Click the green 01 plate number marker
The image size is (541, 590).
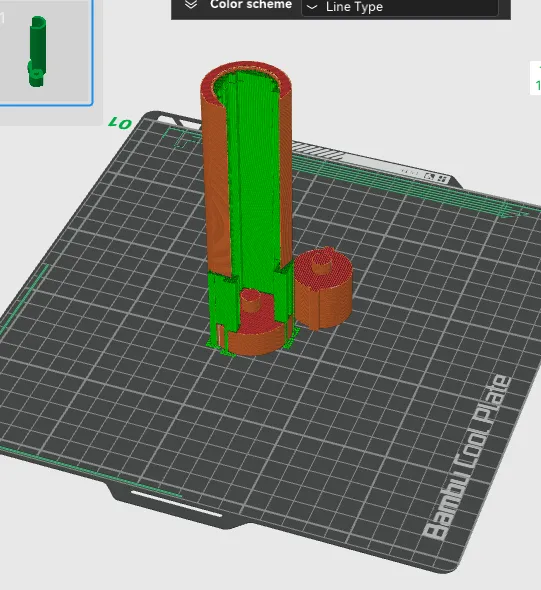(x=120, y=123)
